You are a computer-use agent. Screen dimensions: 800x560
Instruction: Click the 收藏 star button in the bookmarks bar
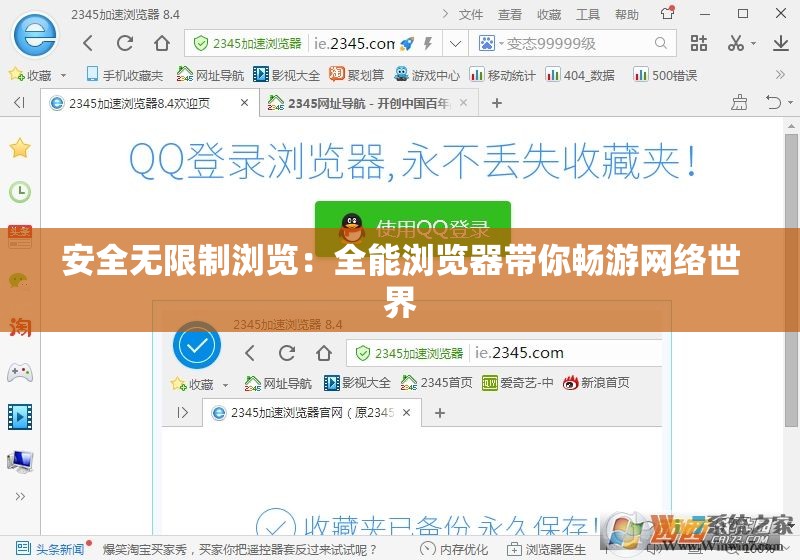(x=30, y=75)
